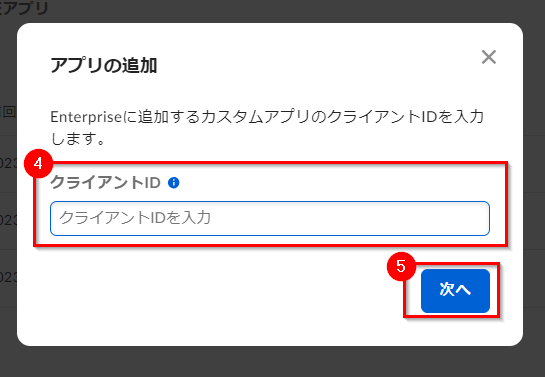The width and height of the screenshot is (545, 377).
Task: Click the クライアントID field label
Action: coord(105,182)
